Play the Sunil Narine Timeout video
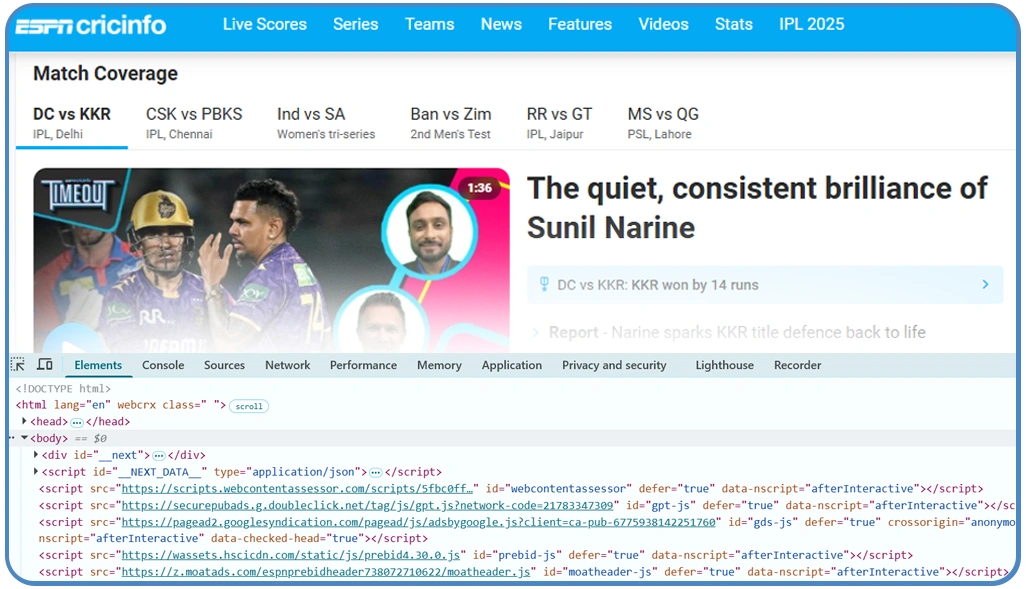Viewport: 1026px width, 589px height. [x=60, y=342]
